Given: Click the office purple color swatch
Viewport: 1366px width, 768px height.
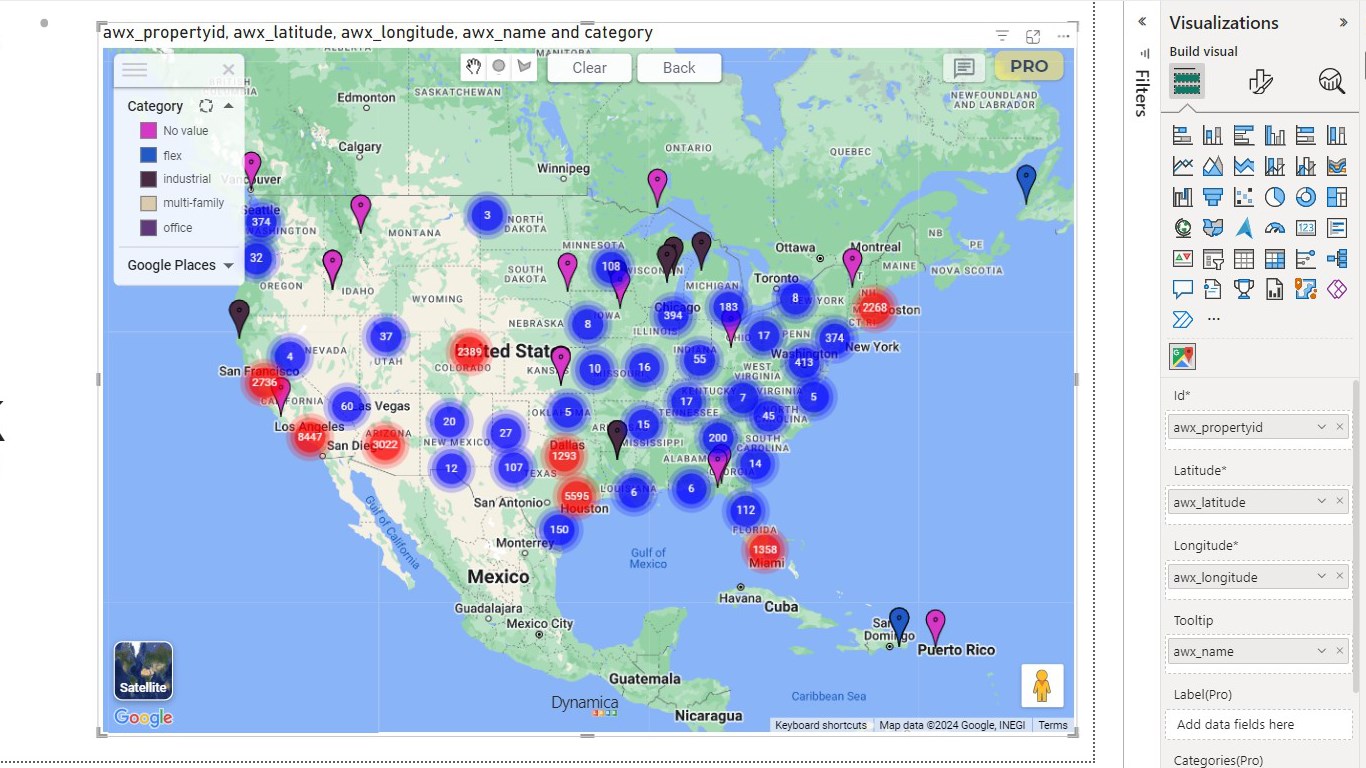Looking at the screenshot, I should click(x=148, y=228).
